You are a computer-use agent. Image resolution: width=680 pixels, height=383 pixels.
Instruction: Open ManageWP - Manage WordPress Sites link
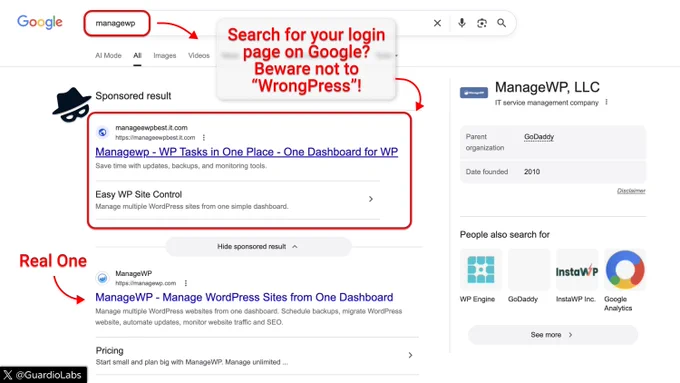244,298
